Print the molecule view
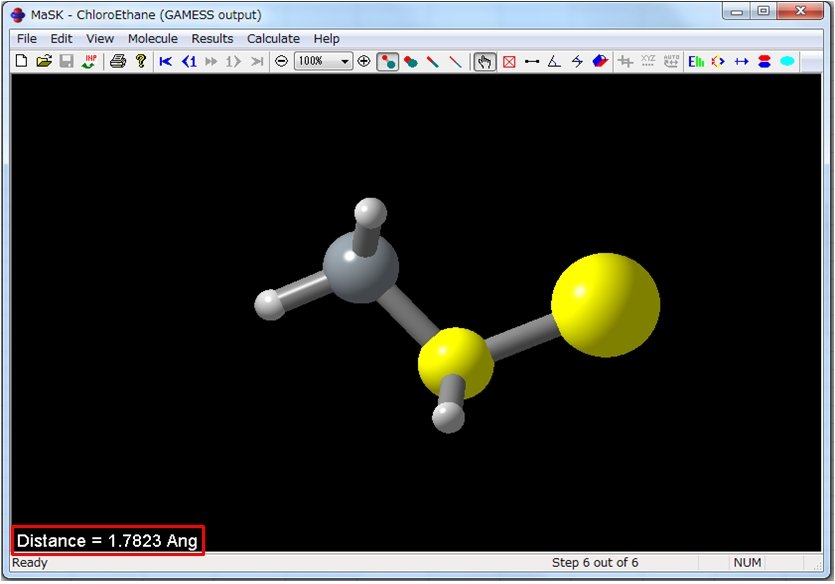The height and width of the screenshot is (584, 835). pyautogui.click(x=118, y=61)
